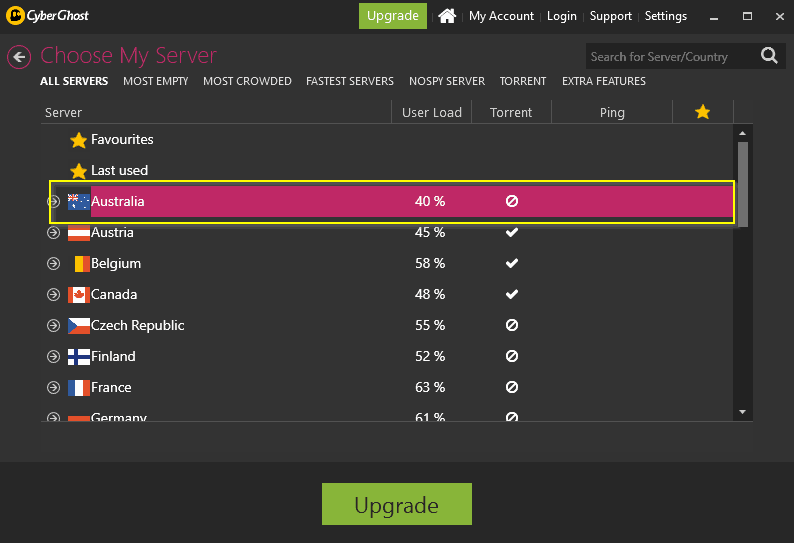Select the Last used row label
The width and height of the screenshot is (794, 543).
(x=120, y=170)
